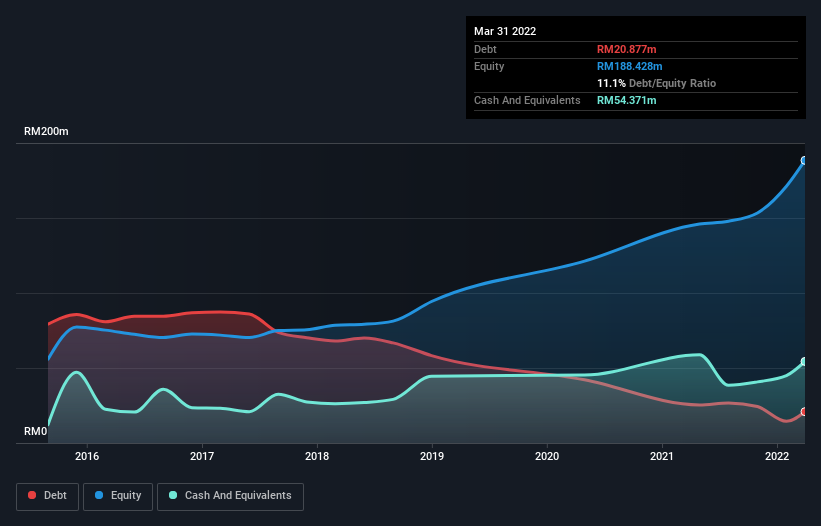Image resolution: width=821 pixels, height=526 pixels.
Task: Select the Equity endpoint marker for Mar 2022
Action: pos(804,161)
